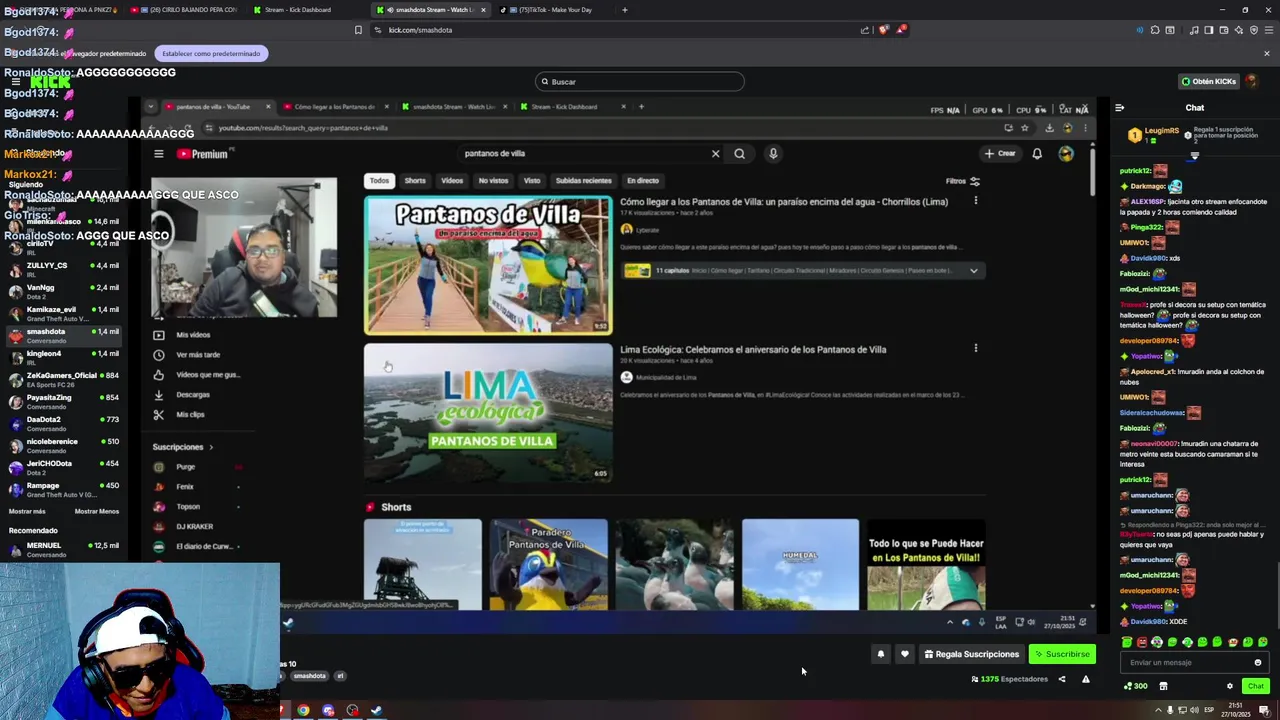Open the browser music player icon
Viewport: 1280px width, 720px height.
point(1194,30)
